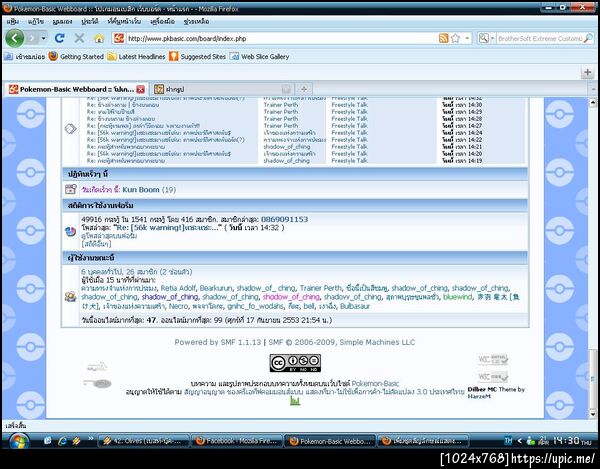Launch Internet Explorer from quick launch

pos(62,441)
